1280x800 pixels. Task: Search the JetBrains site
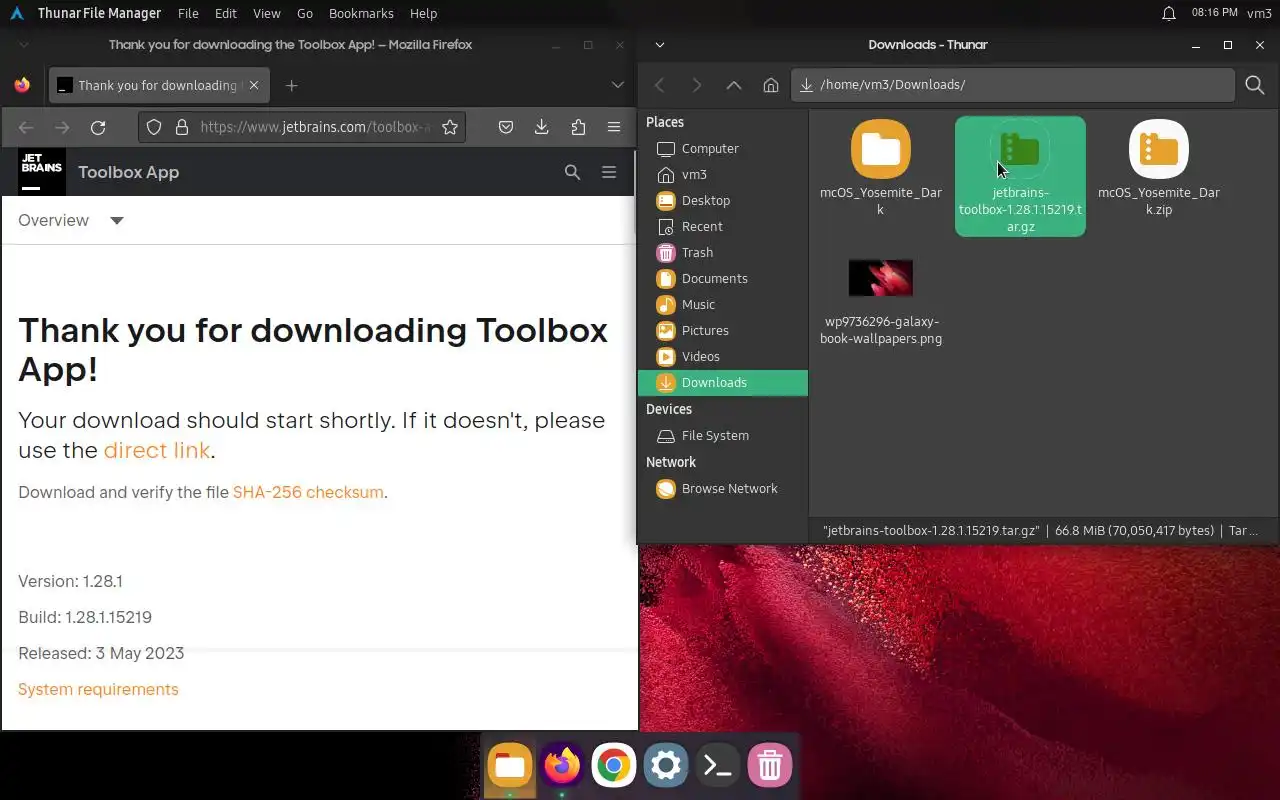[x=572, y=172]
